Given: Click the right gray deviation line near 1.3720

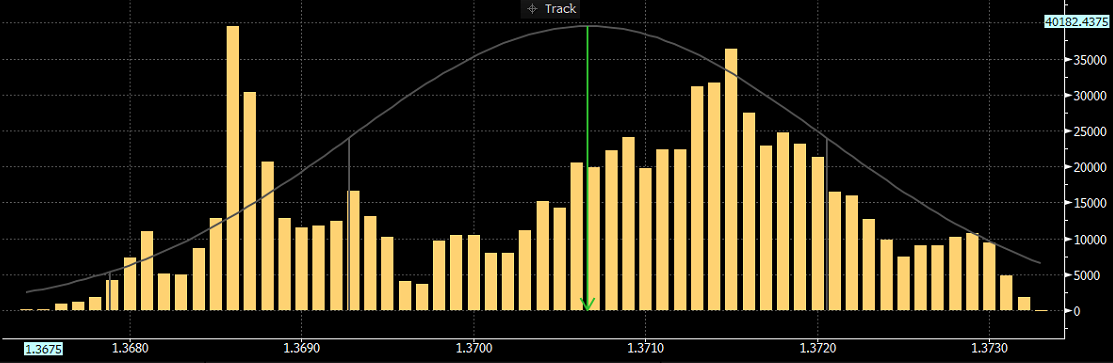Looking at the screenshot, I should (x=827, y=224).
